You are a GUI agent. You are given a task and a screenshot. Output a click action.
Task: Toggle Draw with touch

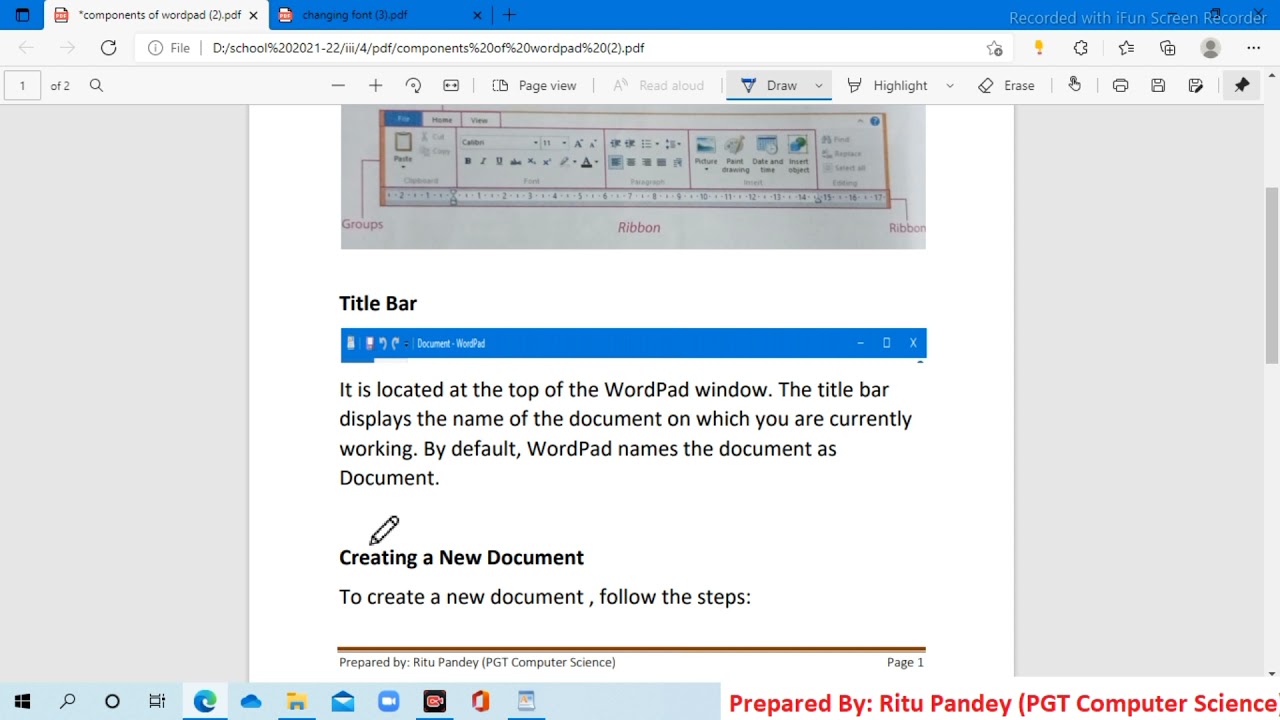pyautogui.click(x=1074, y=85)
